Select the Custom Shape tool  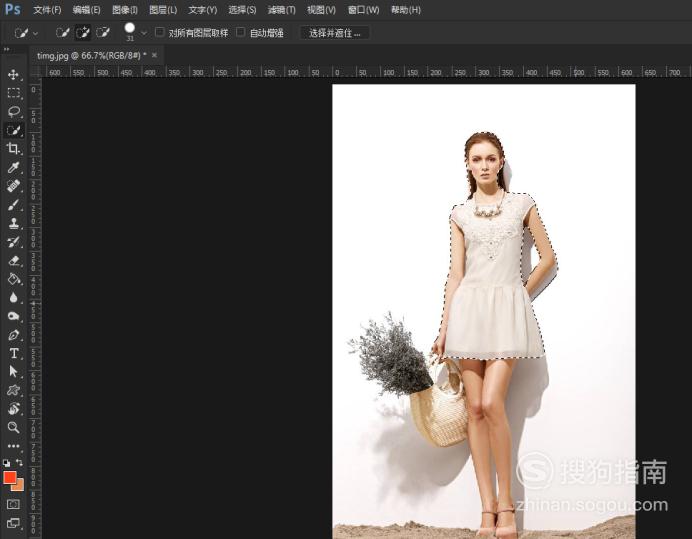[x=13, y=390]
